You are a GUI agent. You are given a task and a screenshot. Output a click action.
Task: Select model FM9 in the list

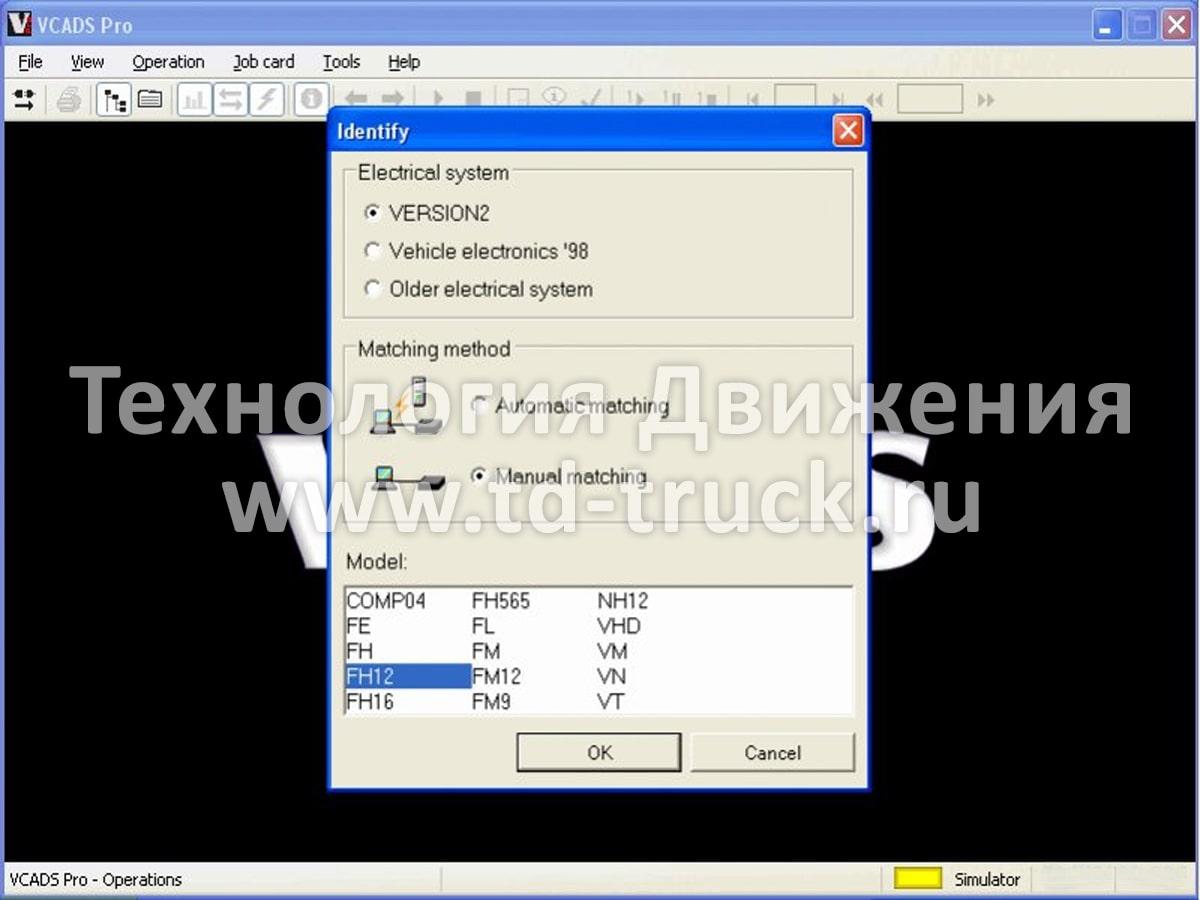pyautogui.click(x=491, y=702)
